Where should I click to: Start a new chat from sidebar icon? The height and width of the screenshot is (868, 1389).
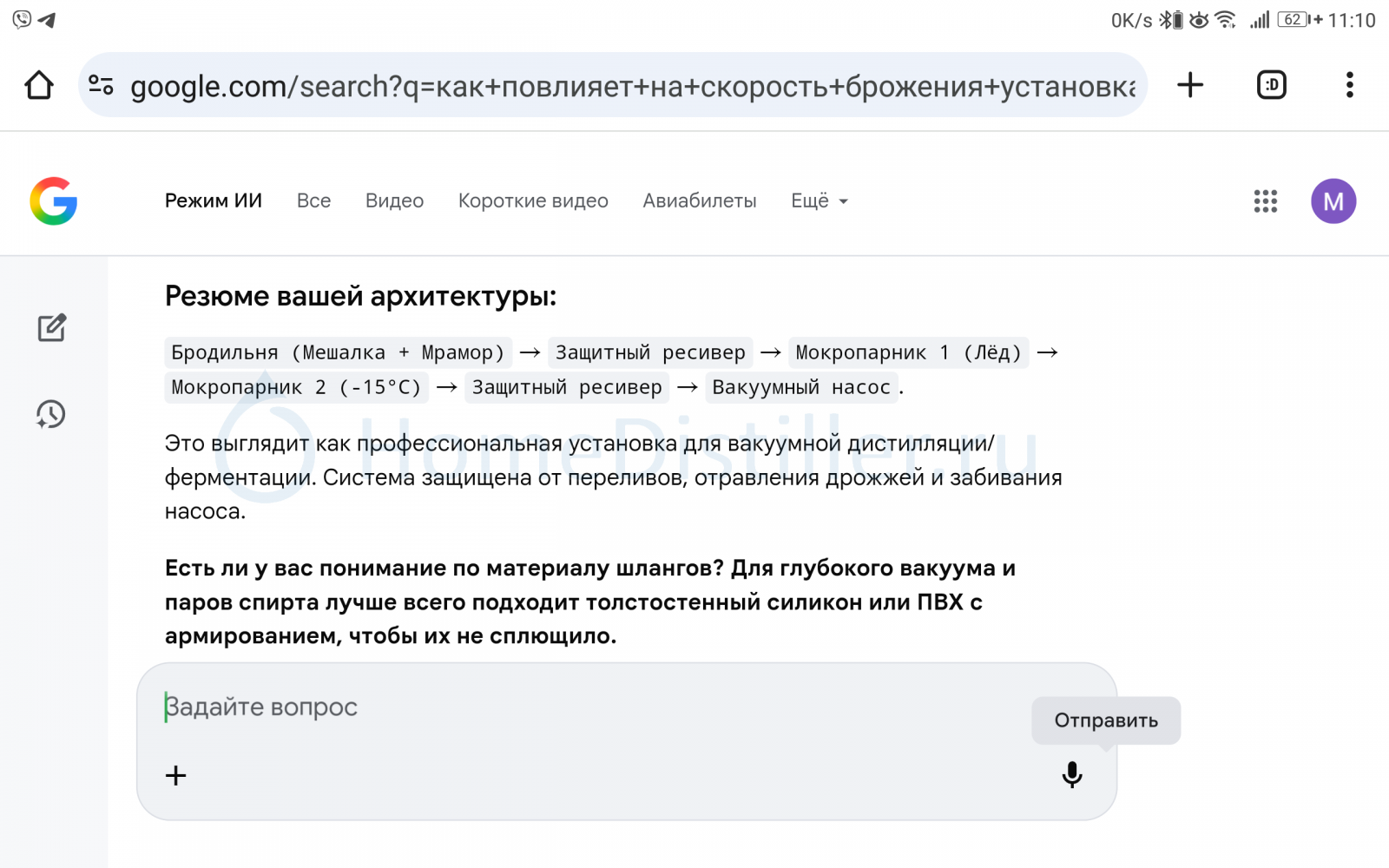pos(52,328)
